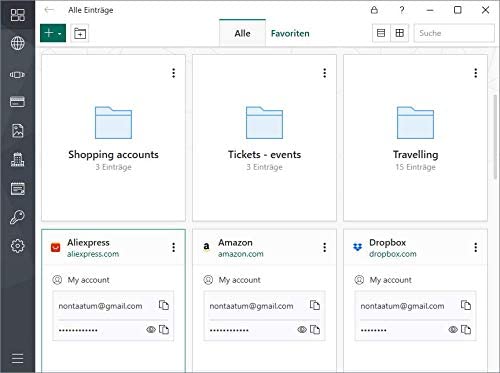Switch to the Favoriten tab

click(290, 33)
